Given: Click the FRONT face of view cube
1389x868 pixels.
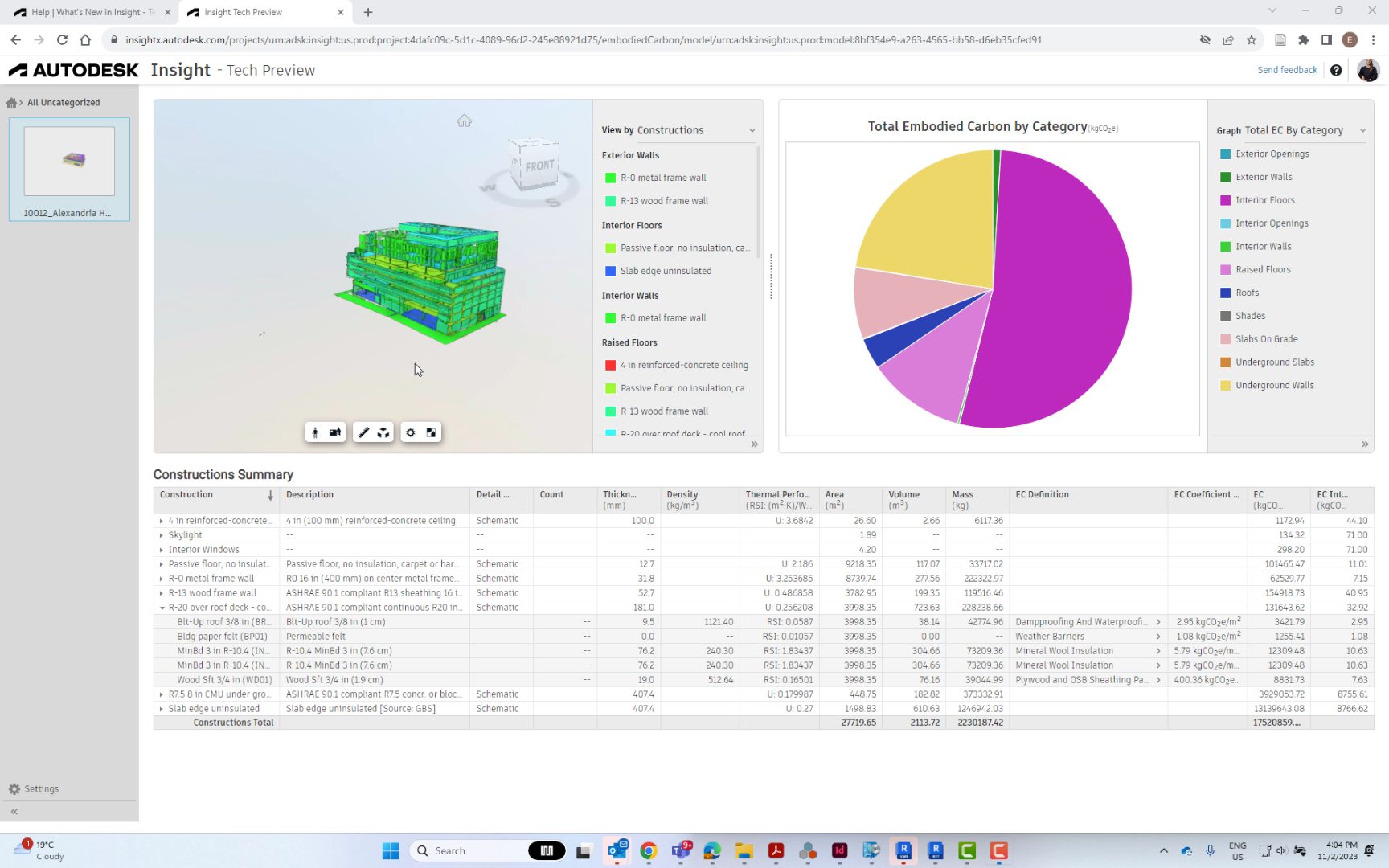Looking at the screenshot, I should coord(539,166).
